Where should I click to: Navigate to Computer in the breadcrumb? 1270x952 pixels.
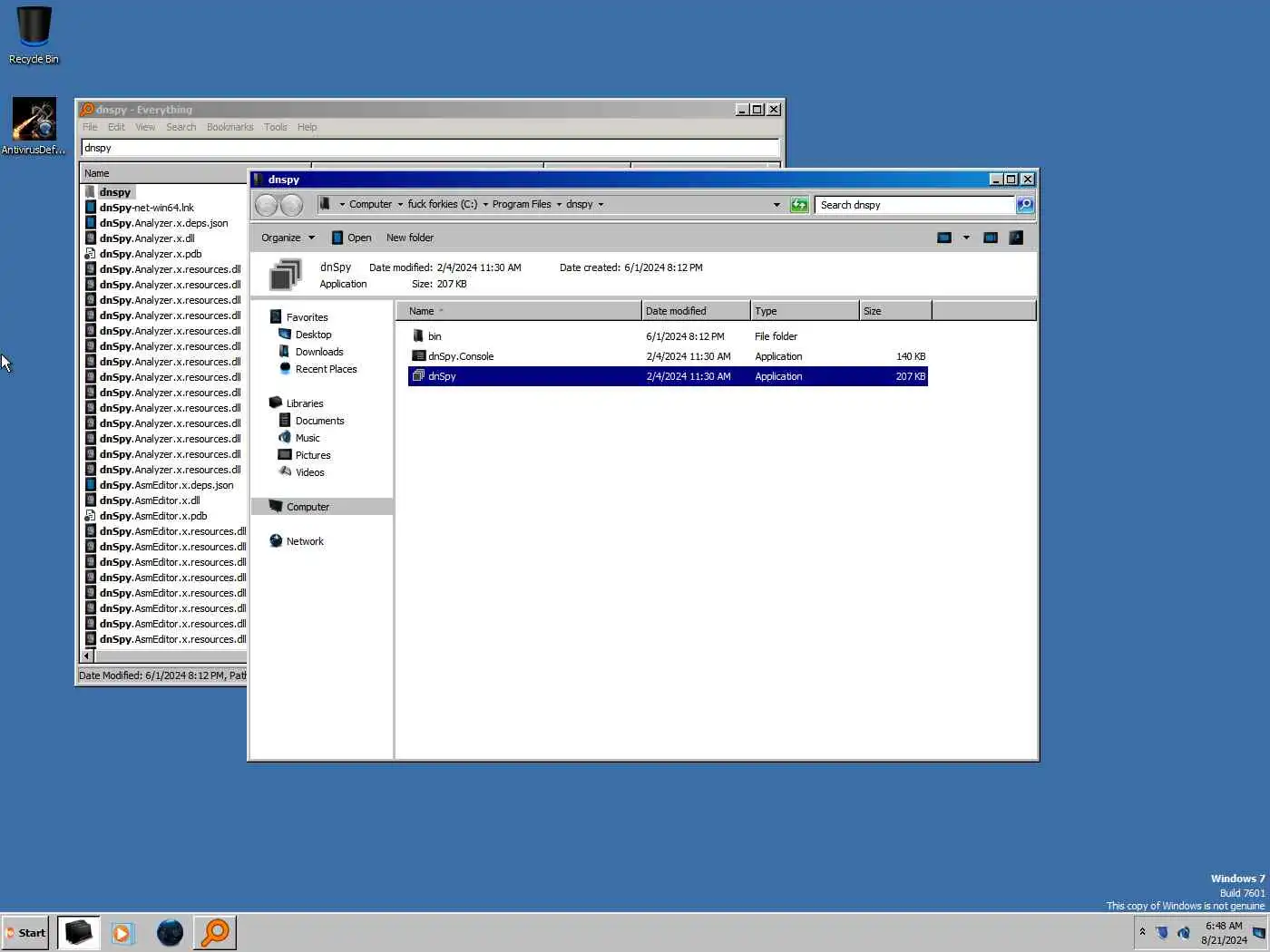(370, 205)
